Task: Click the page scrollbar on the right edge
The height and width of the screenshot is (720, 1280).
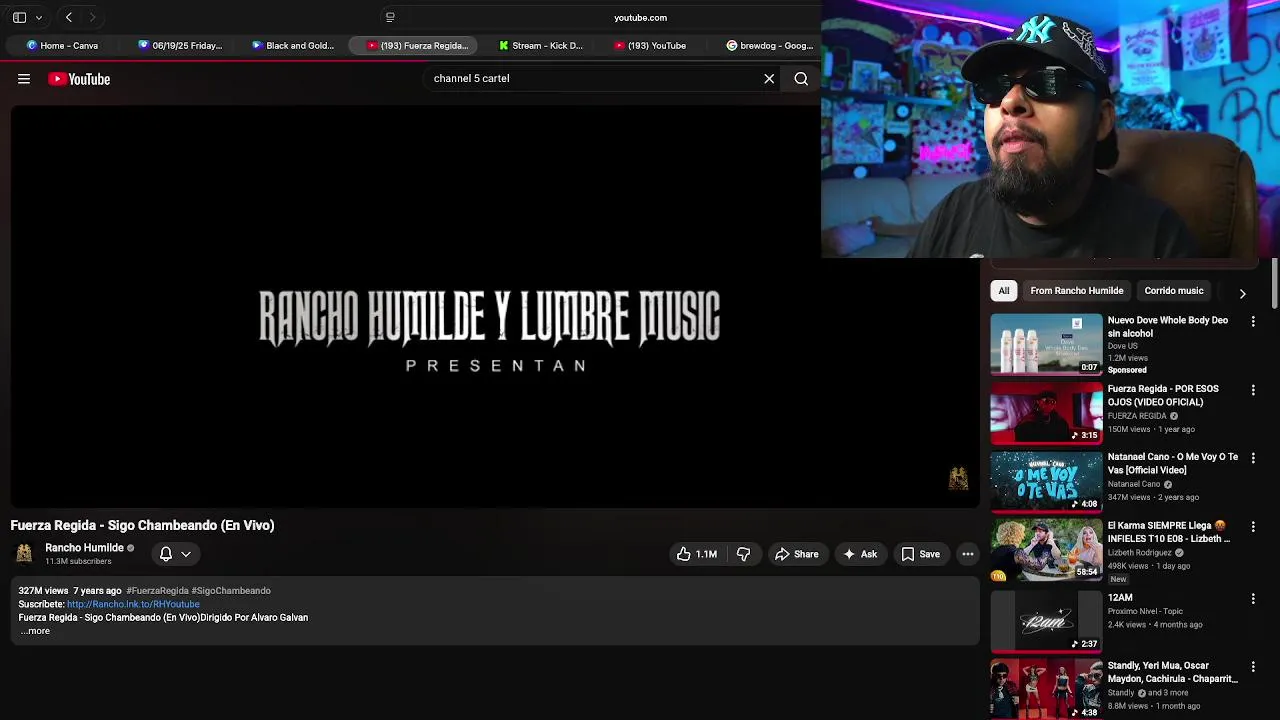Action: pyautogui.click(x=1275, y=283)
